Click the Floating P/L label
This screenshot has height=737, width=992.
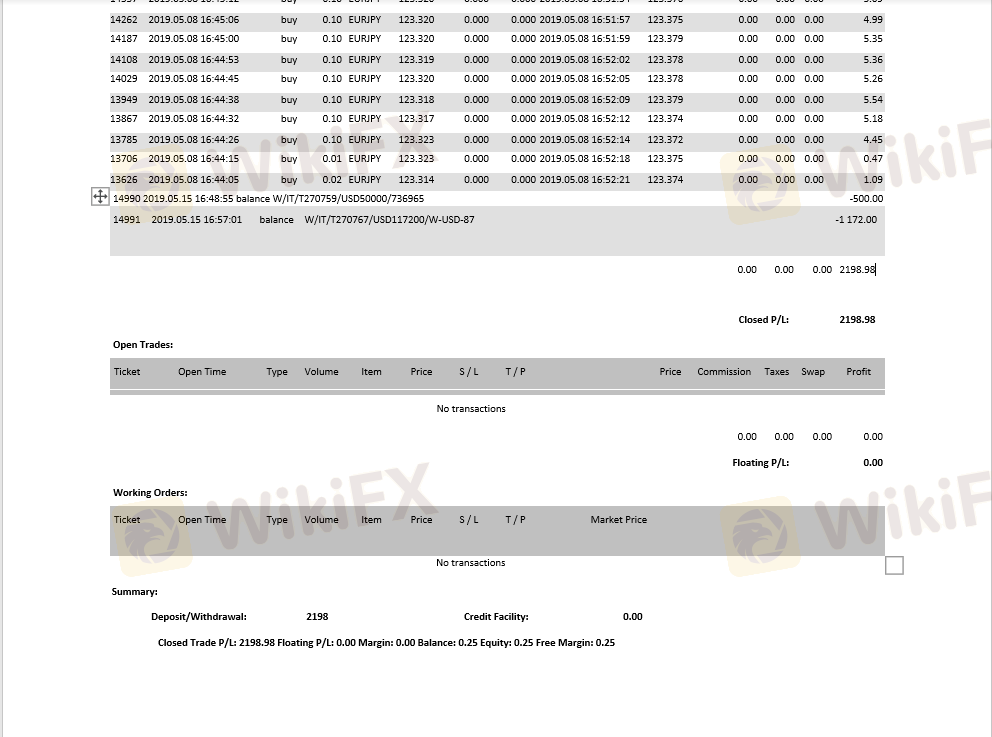(x=760, y=463)
